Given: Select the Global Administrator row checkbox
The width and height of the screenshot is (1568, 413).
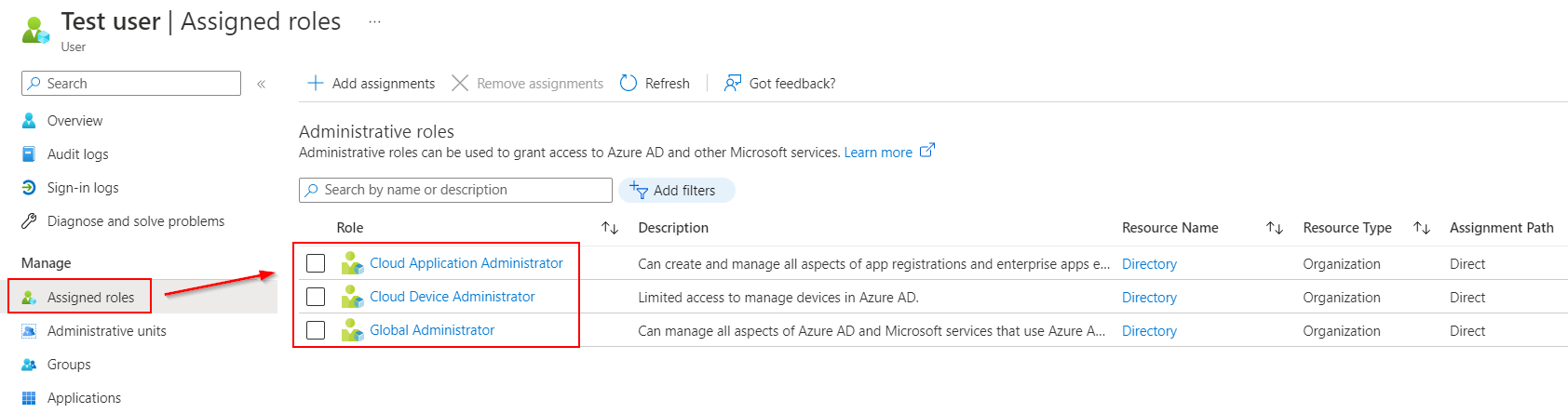Looking at the screenshot, I should [x=316, y=330].
